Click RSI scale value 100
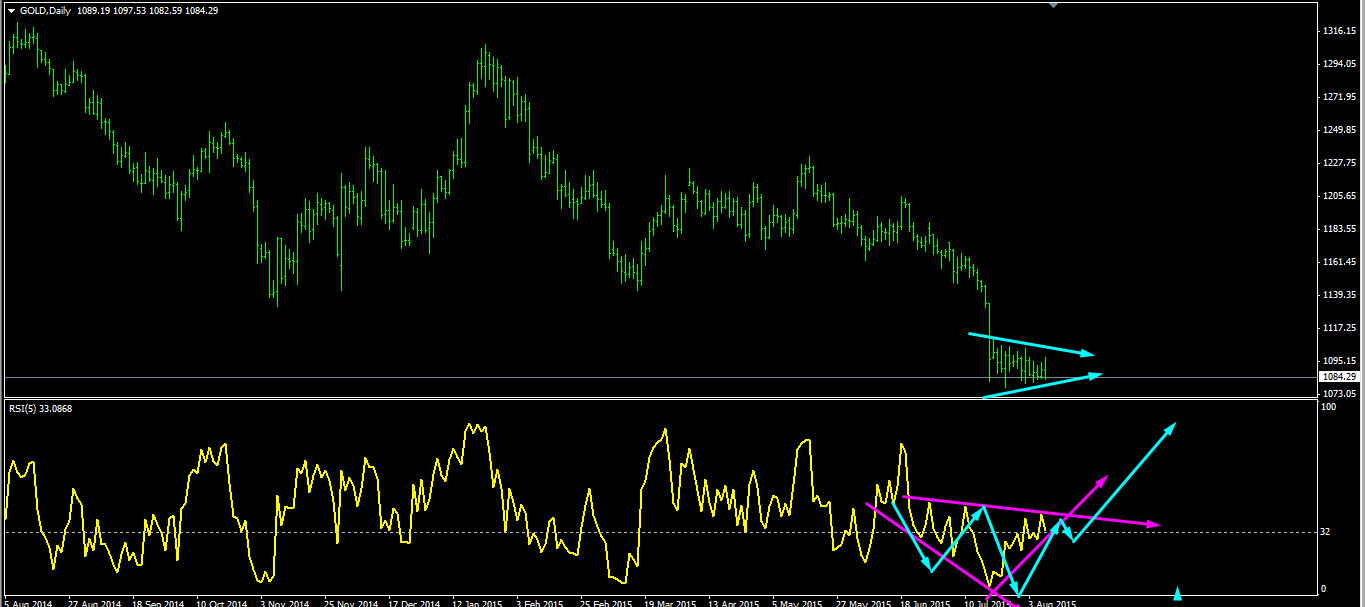 1329,407
